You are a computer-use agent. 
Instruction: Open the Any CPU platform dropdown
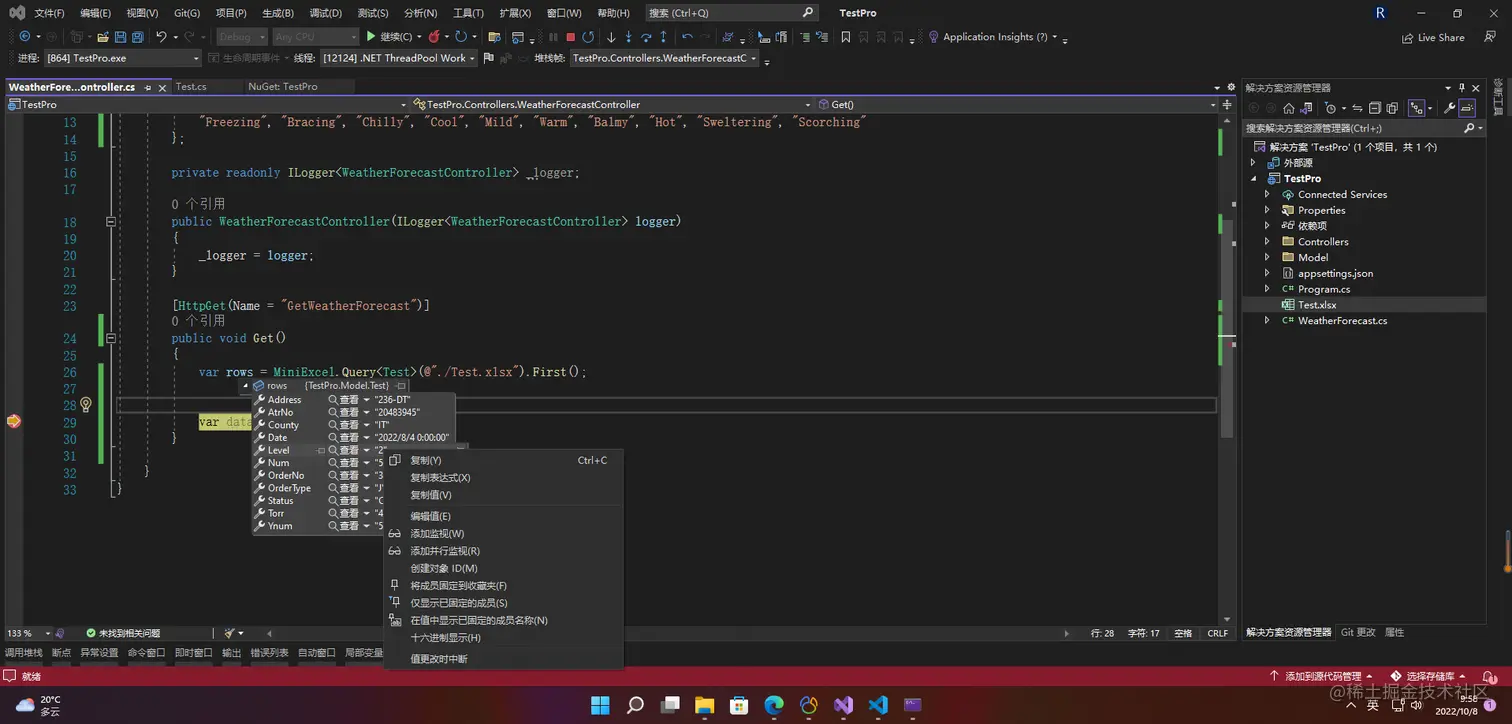315,37
